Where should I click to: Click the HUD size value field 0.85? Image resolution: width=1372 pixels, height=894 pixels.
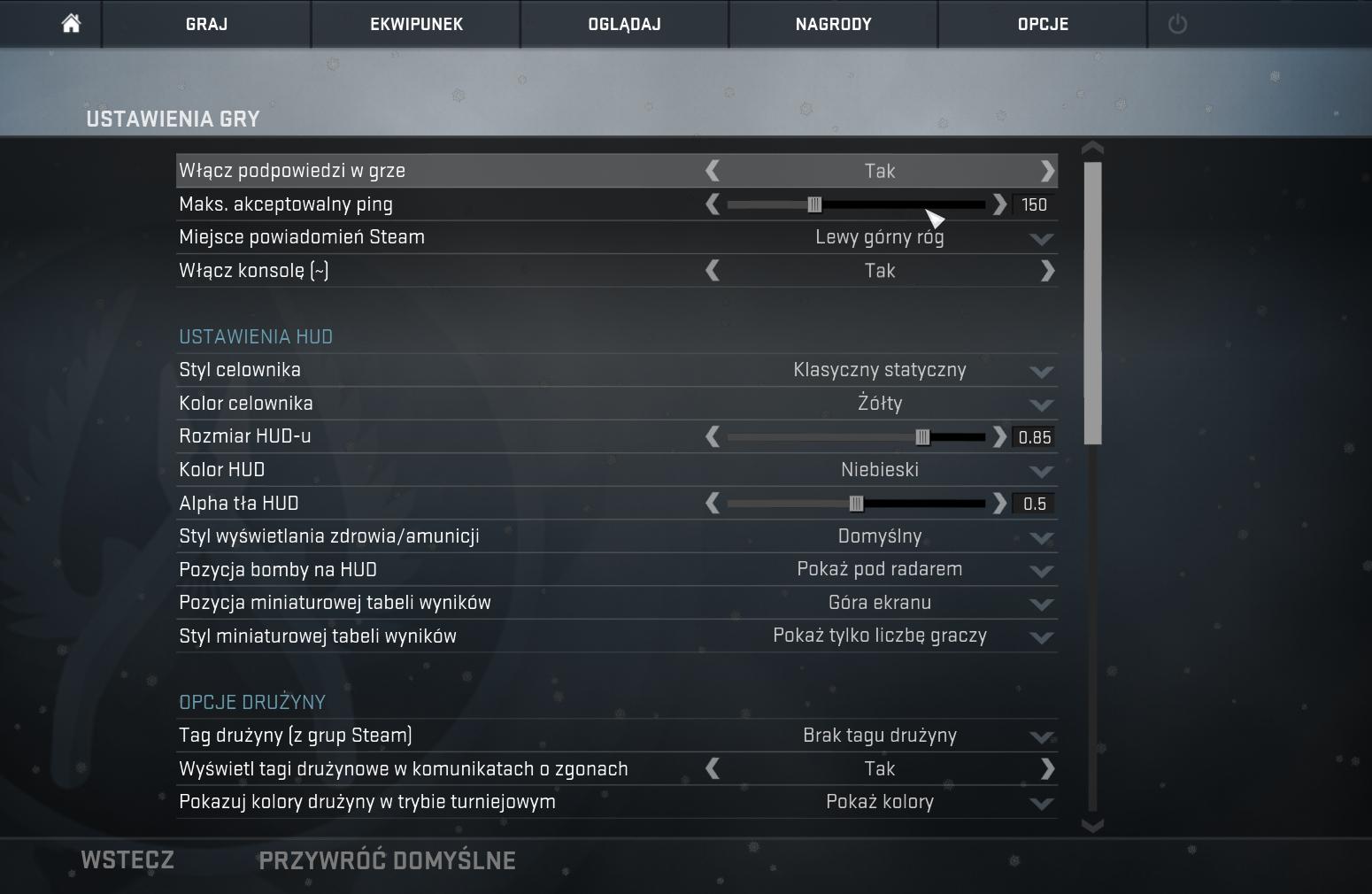(1034, 437)
